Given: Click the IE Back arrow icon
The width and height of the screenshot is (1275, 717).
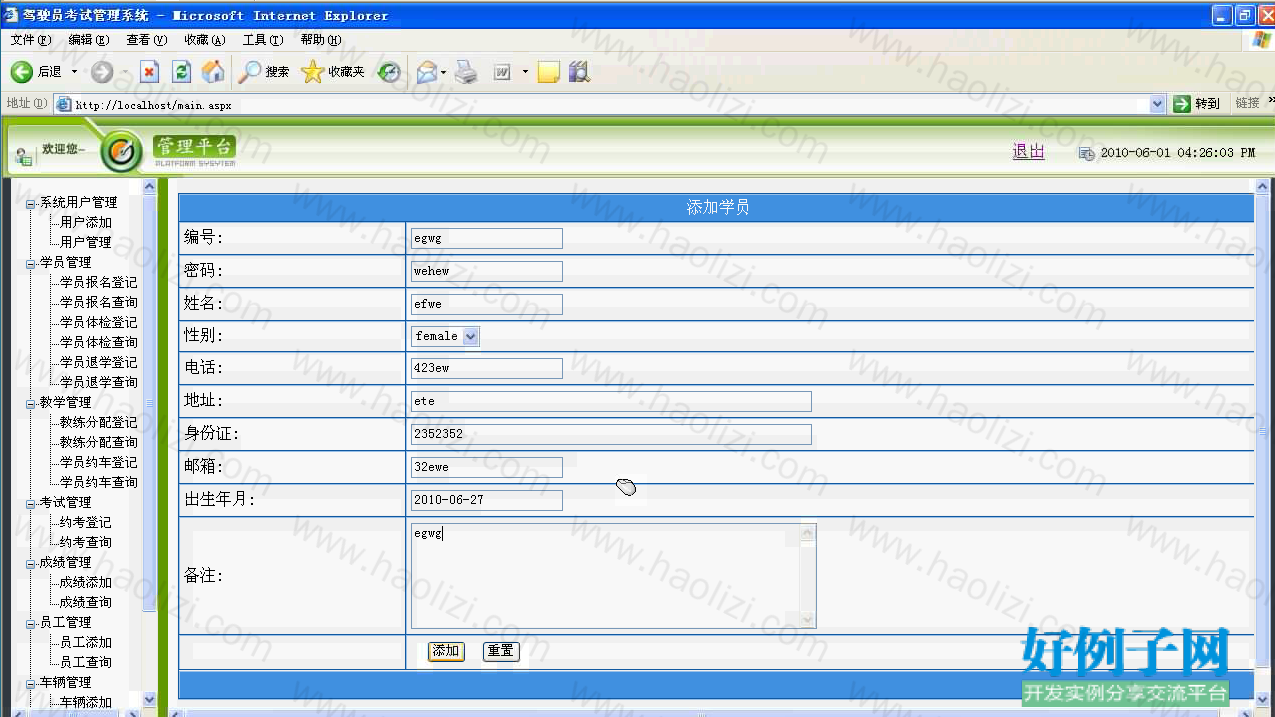Looking at the screenshot, I should (x=22, y=72).
